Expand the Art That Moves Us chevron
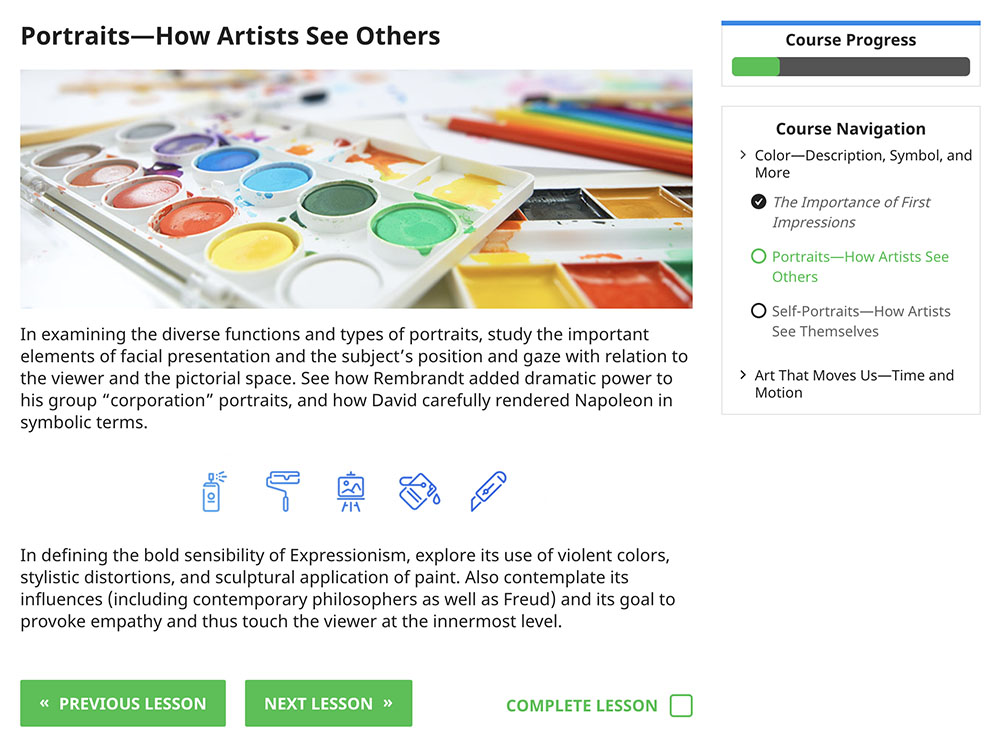 [x=743, y=375]
